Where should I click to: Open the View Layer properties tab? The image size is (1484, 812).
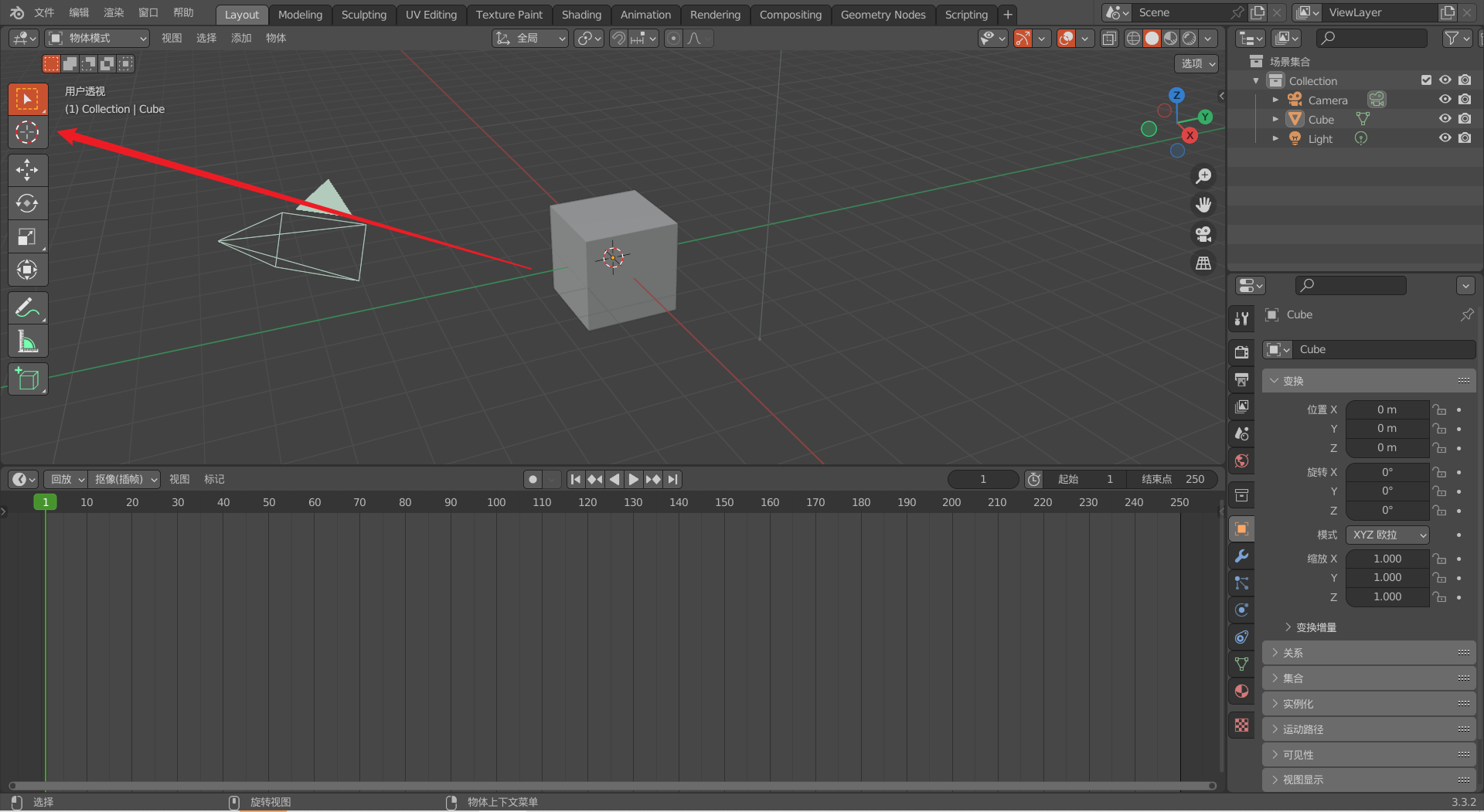[x=1241, y=406]
